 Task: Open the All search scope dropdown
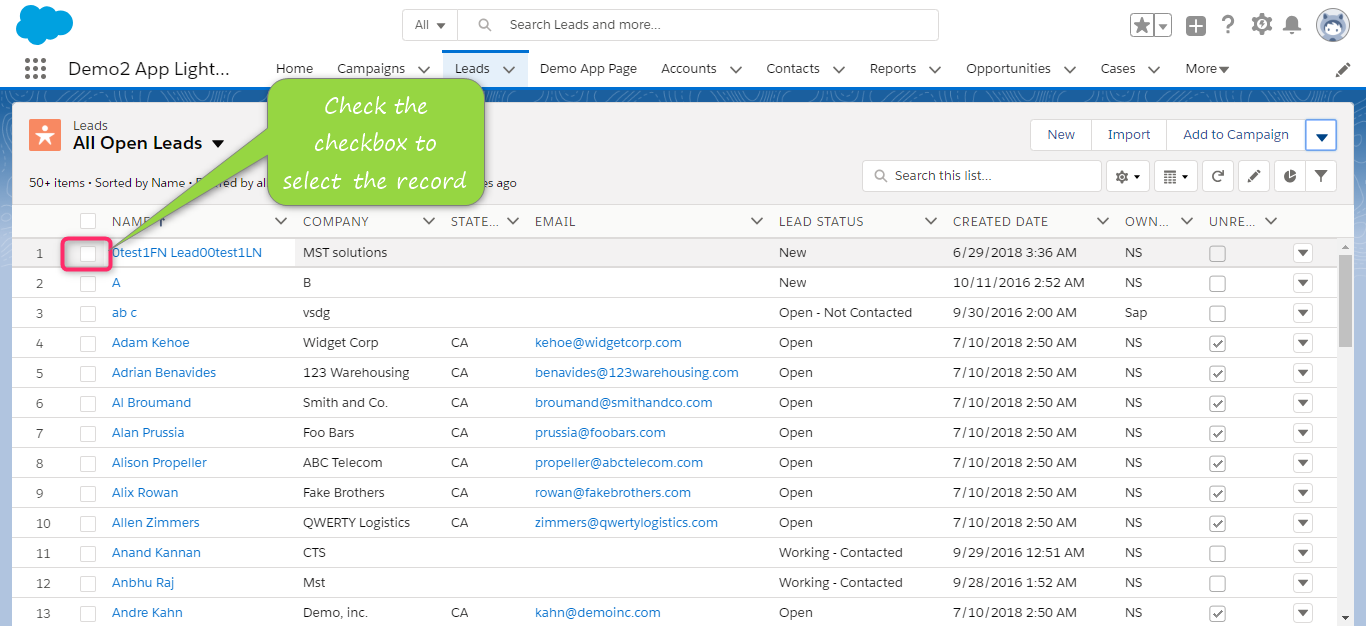click(430, 25)
